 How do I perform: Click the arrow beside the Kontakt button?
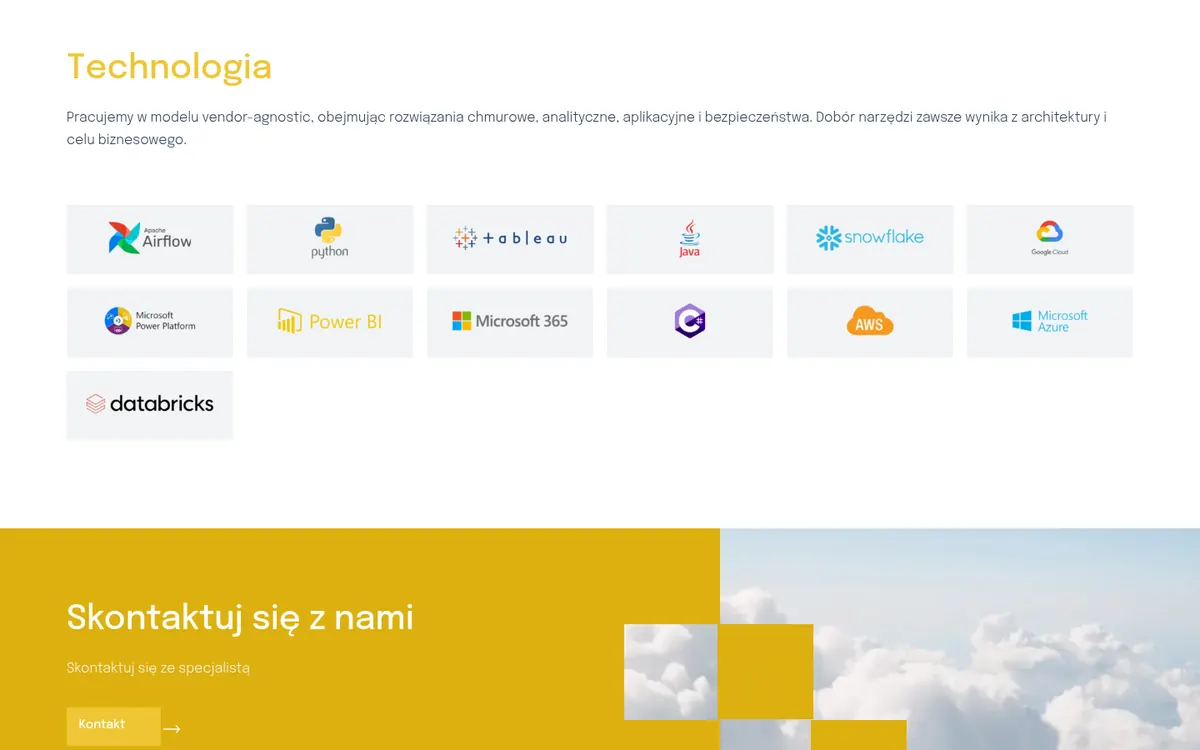172,729
